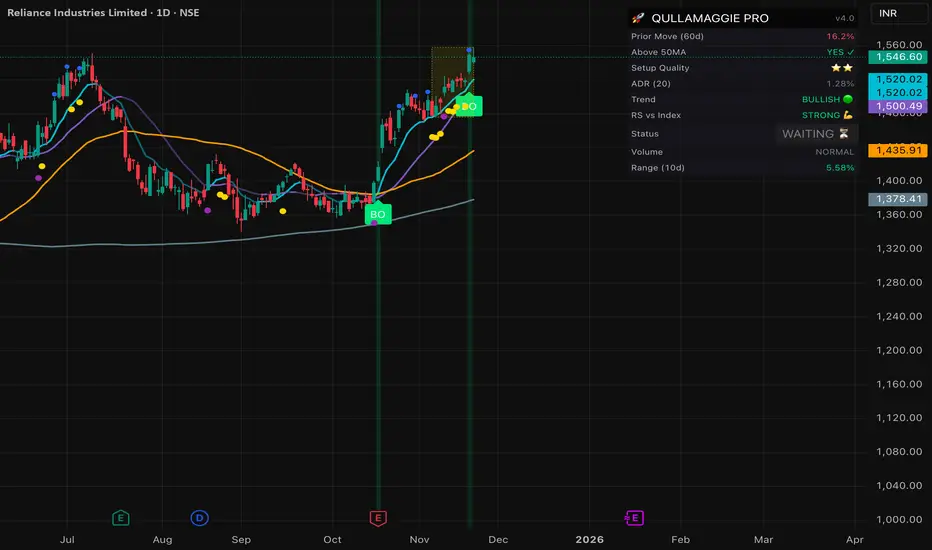Click the Setup Quality row label
Viewport: 932px width, 550px height.
[660, 68]
